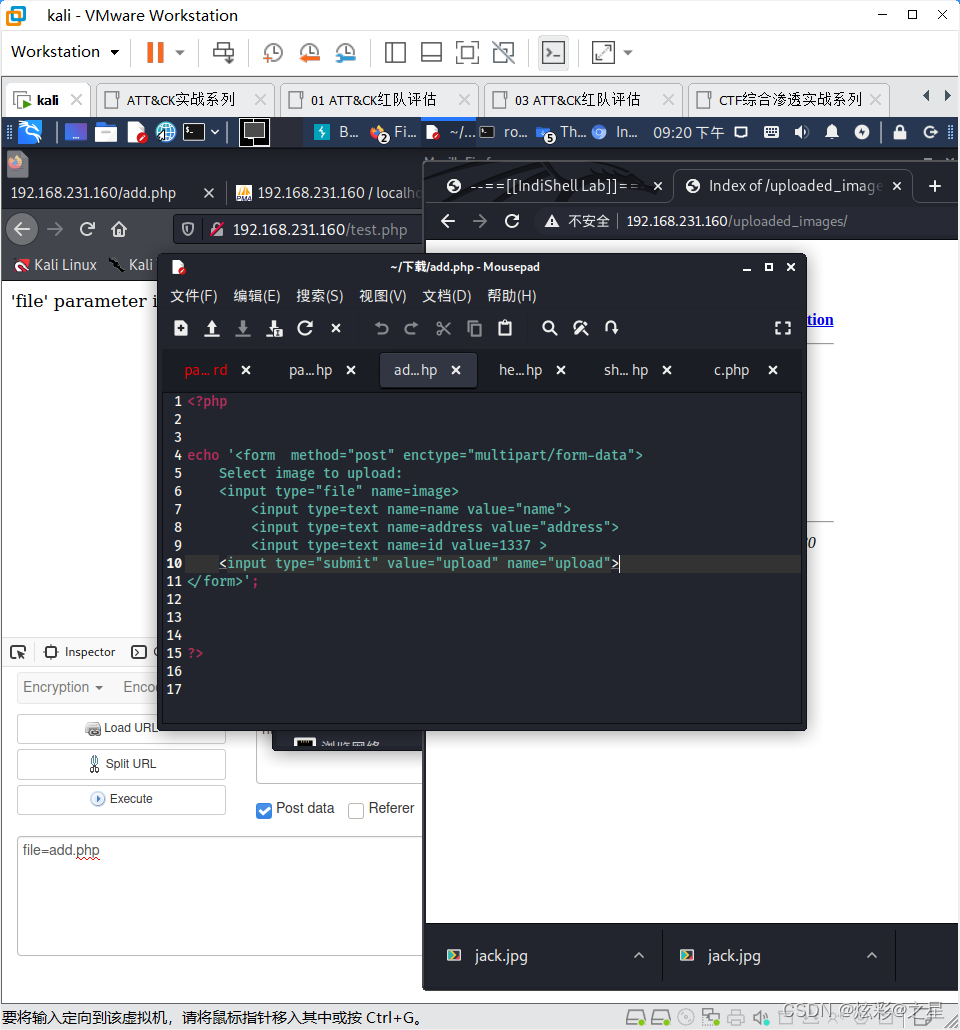Click the Save icon in Mousepad toolbar

[243, 328]
